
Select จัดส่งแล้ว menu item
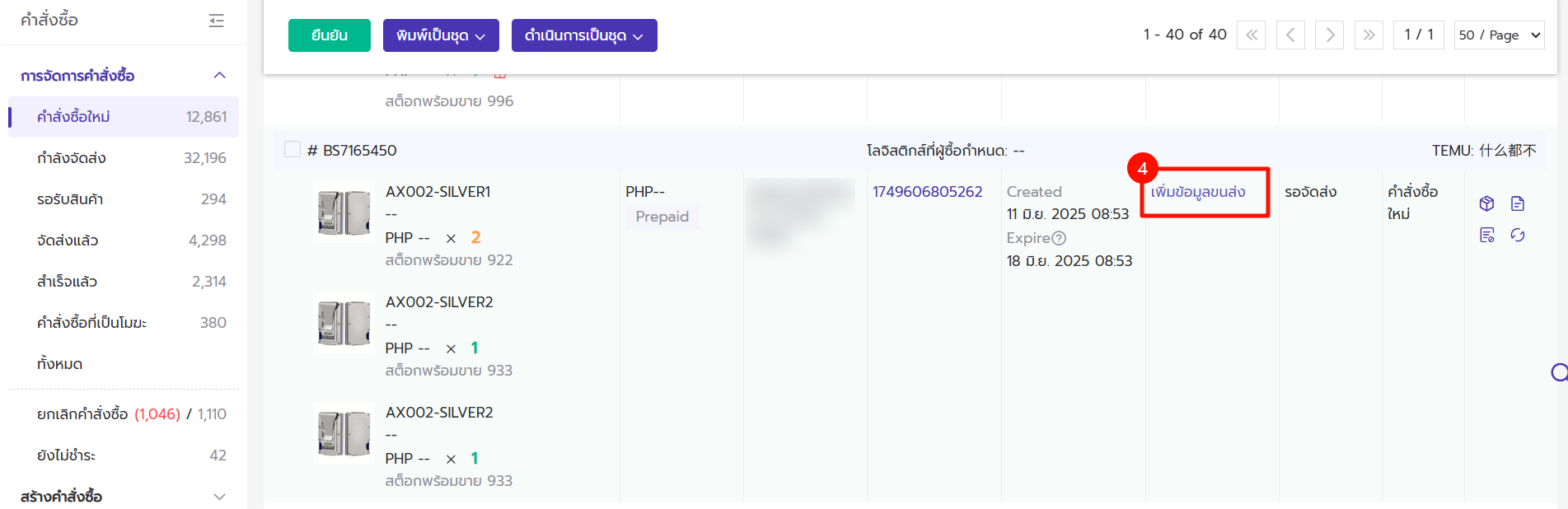(124, 240)
